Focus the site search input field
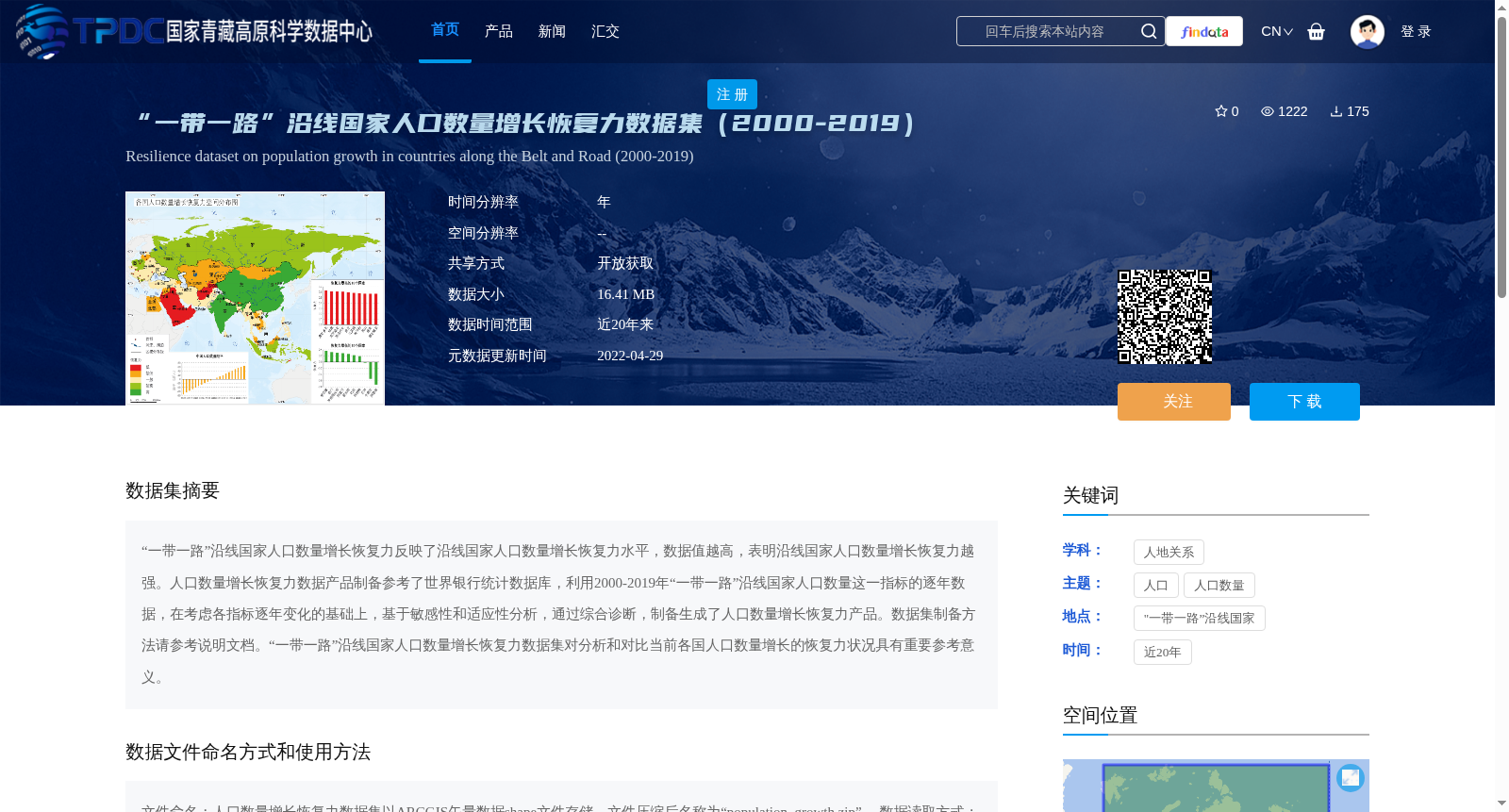Image resolution: width=1509 pixels, height=812 pixels. [1047, 31]
